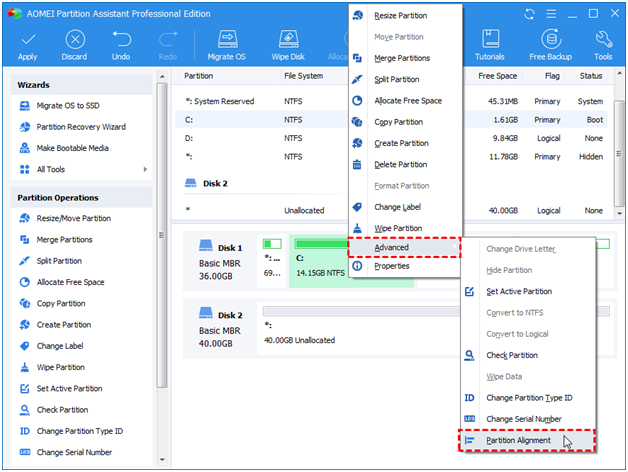Sort by the Flag column header
This screenshot has height=472, width=628.
(552, 76)
